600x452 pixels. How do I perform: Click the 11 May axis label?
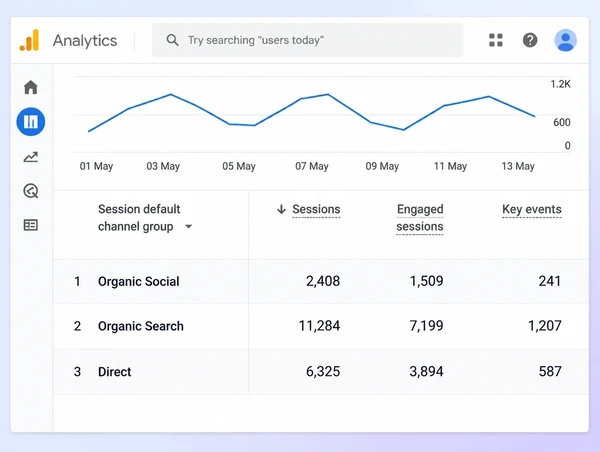click(x=450, y=166)
